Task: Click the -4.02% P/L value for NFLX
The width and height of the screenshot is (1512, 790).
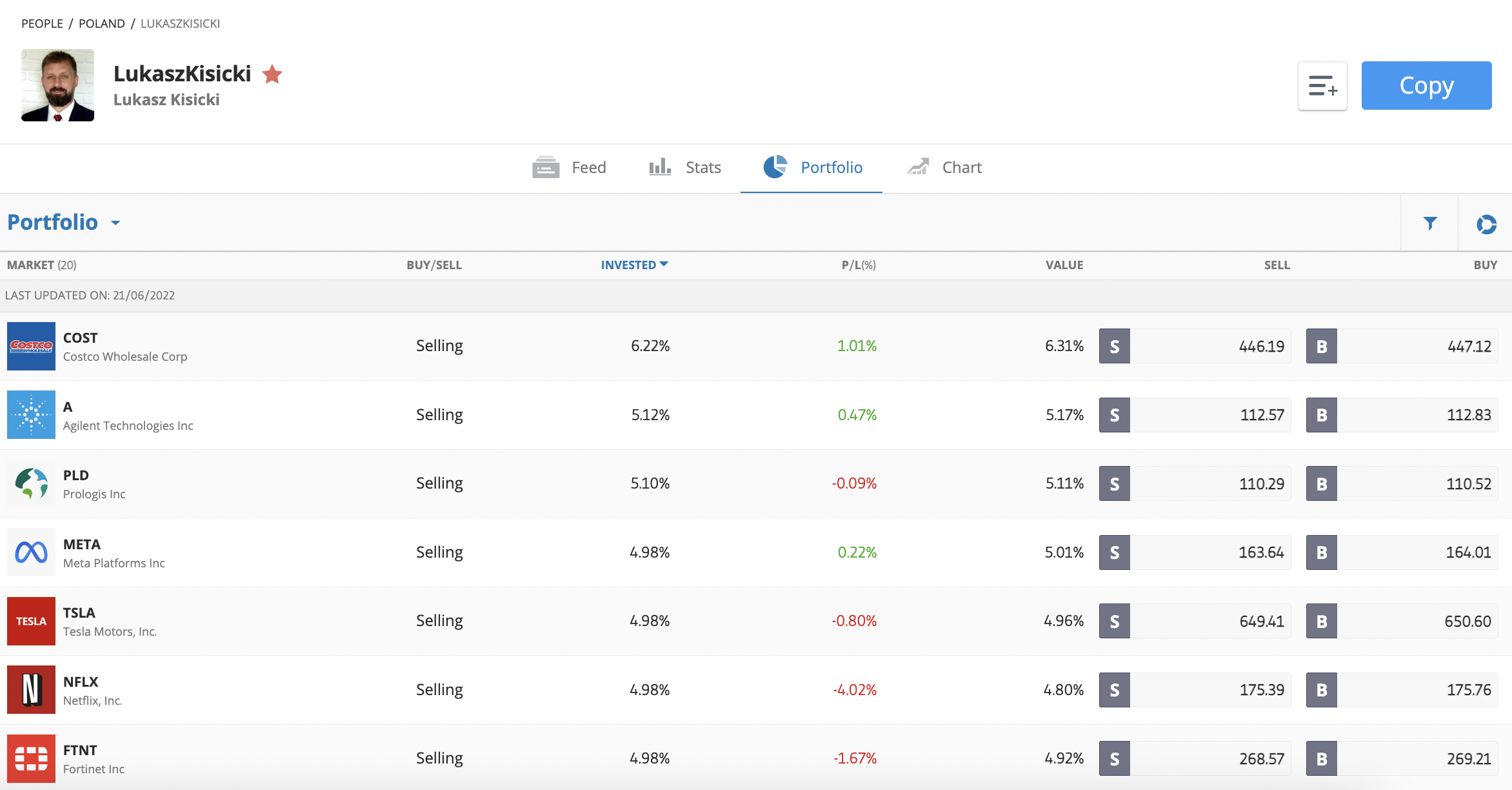Action: click(x=855, y=690)
